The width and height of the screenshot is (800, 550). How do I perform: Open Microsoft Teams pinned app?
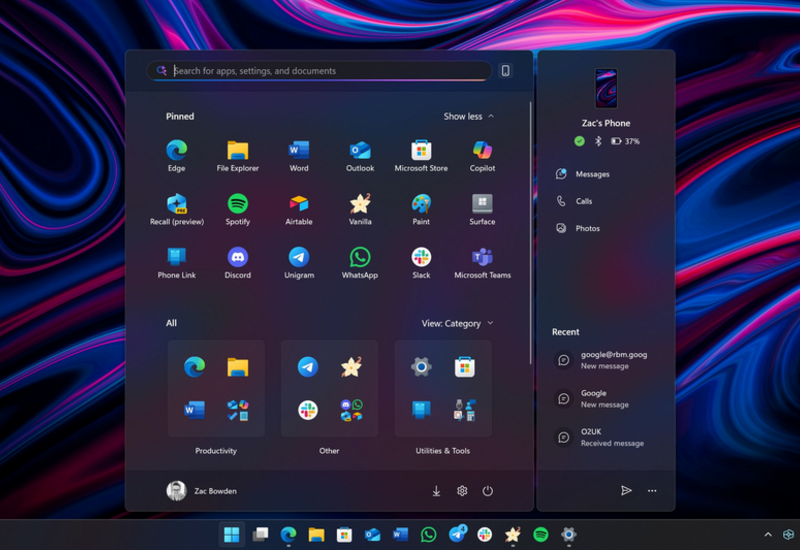482,263
